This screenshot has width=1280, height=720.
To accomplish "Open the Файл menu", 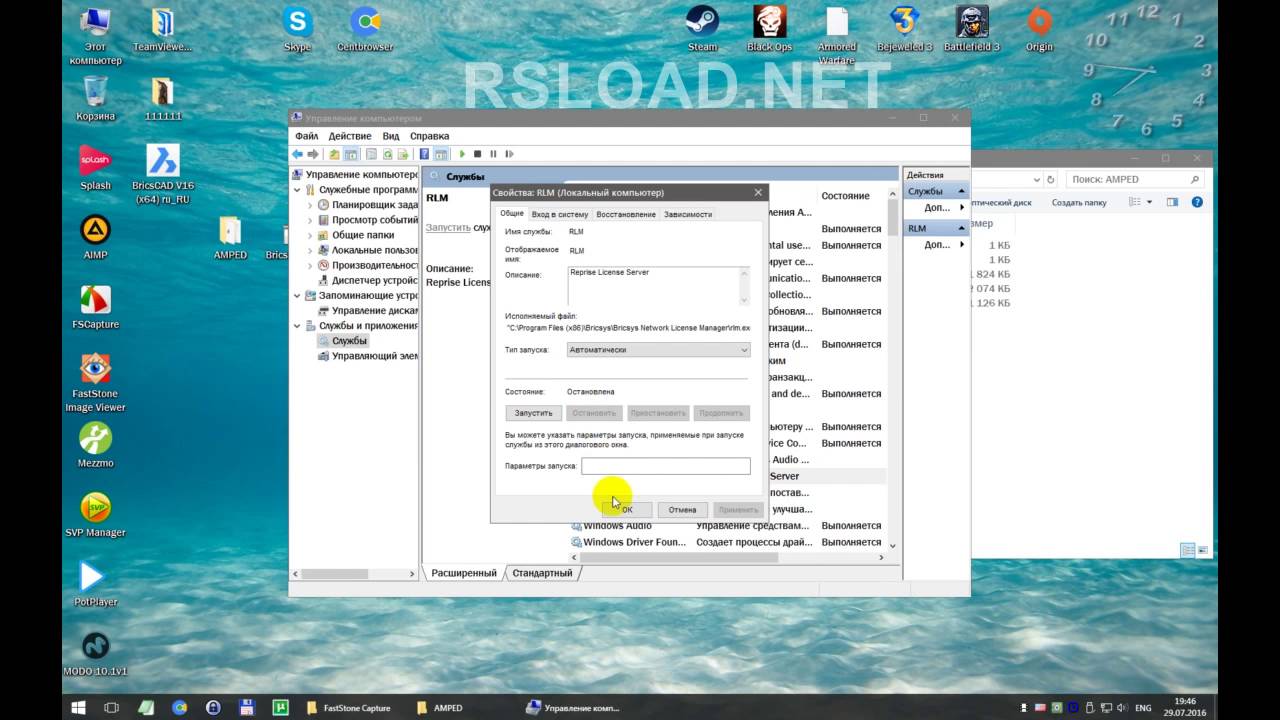I will click(306, 136).
